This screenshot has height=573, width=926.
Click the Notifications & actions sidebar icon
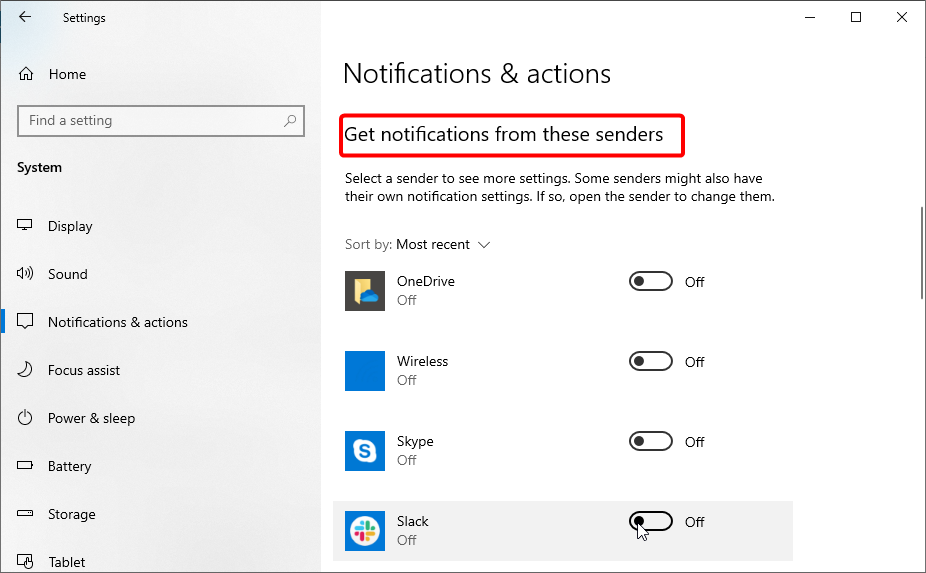tap(25, 321)
